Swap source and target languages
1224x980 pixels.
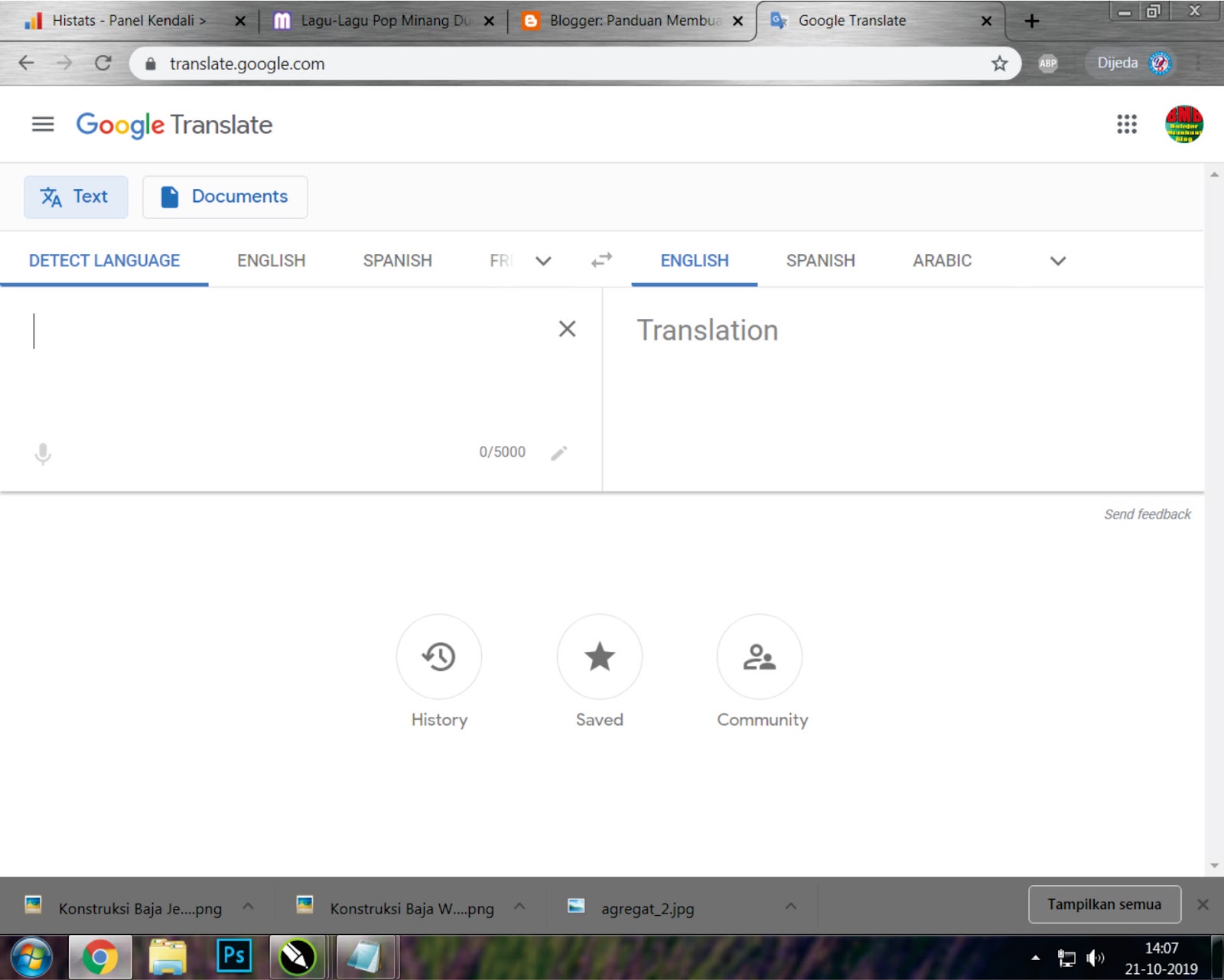tap(601, 260)
